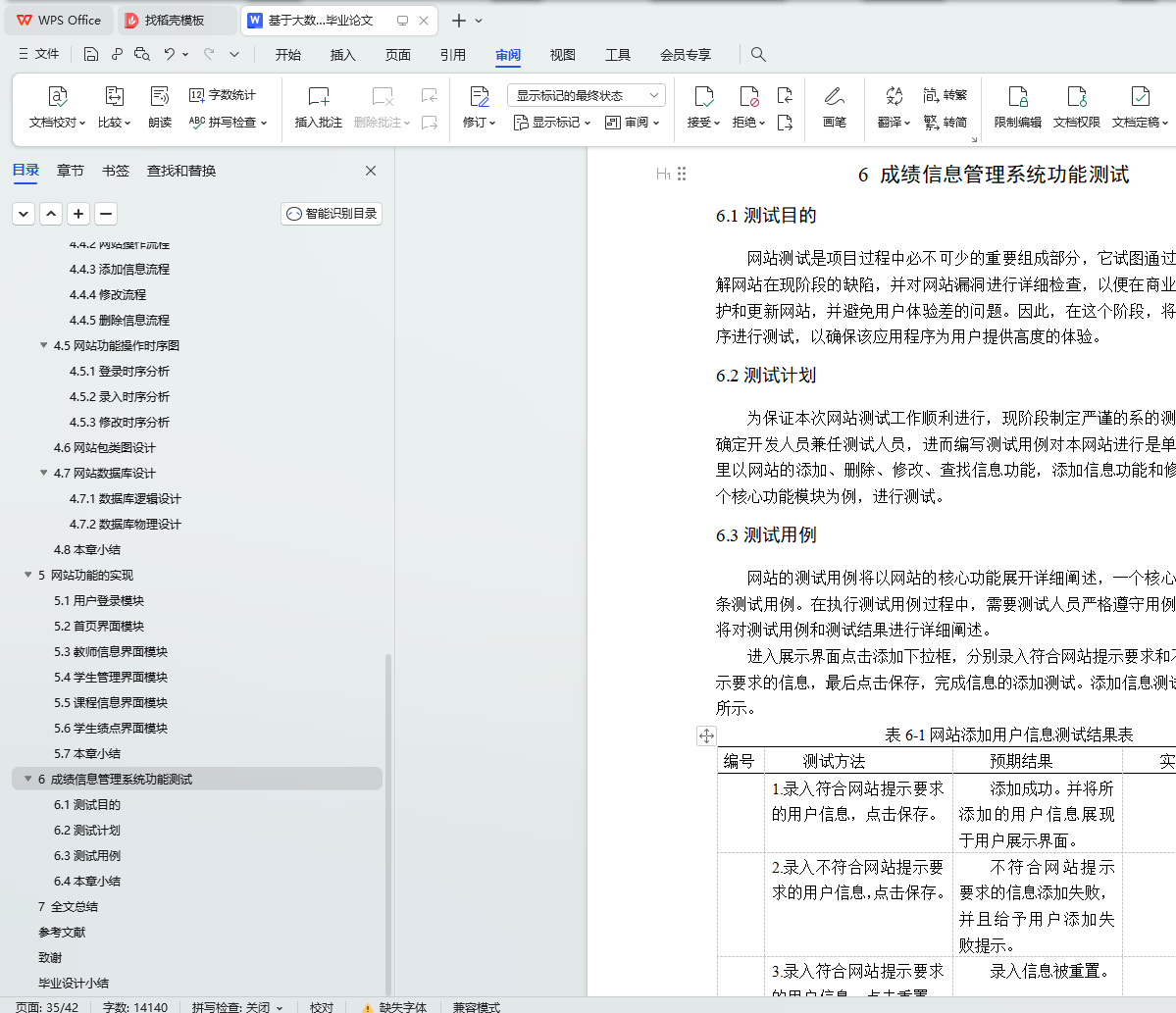Click 缺失字体 warning in status bar

(395, 1007)
